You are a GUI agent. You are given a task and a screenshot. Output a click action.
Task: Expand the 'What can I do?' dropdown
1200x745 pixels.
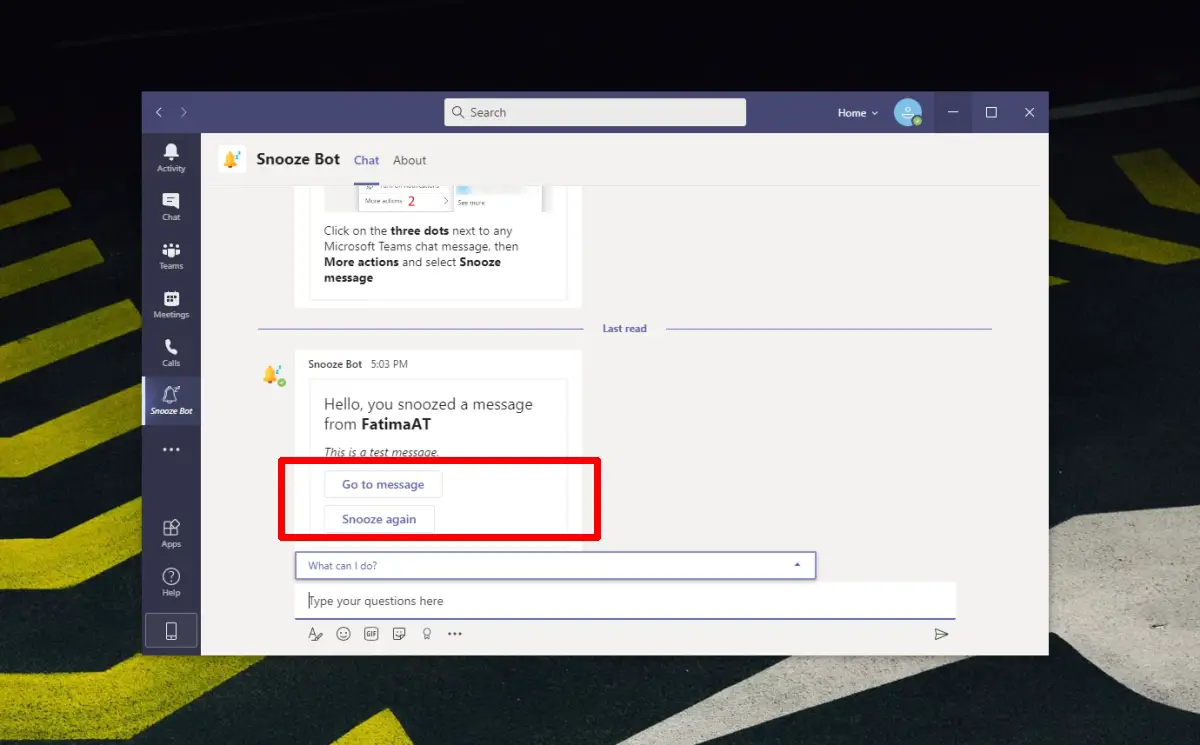[x=555, y=565]
